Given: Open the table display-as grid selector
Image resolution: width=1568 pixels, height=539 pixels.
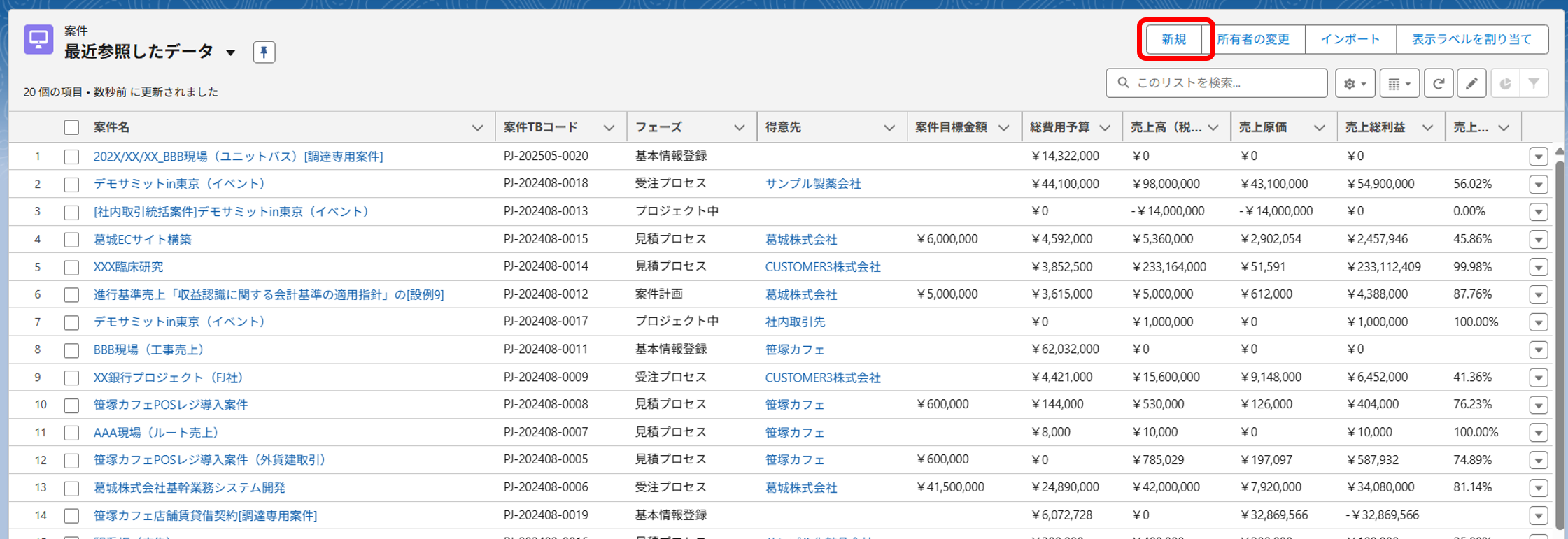Looking at the screenshot, I should [x=1399, y=83].
